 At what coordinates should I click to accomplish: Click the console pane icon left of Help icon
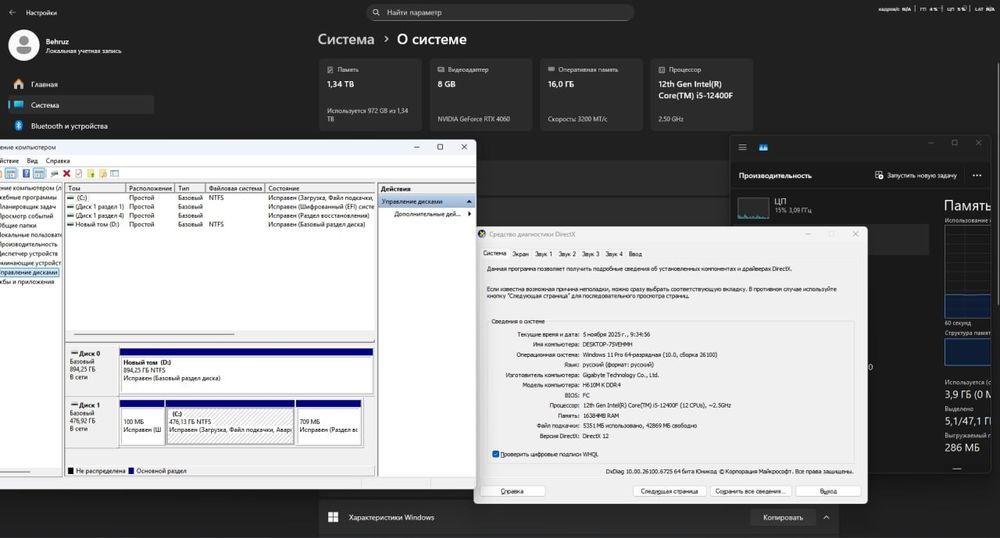[11, 173]
